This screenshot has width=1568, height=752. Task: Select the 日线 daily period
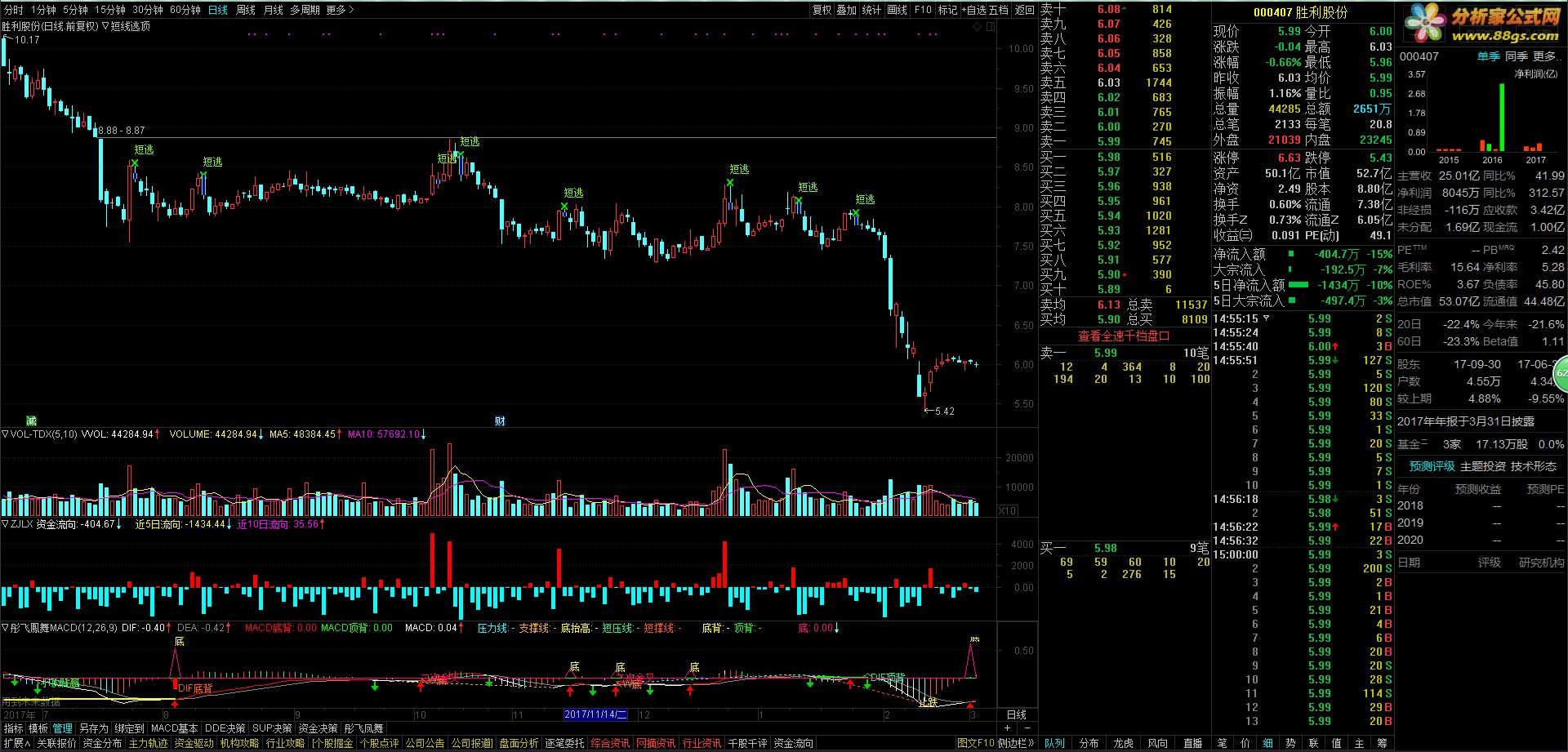(218, 10)
